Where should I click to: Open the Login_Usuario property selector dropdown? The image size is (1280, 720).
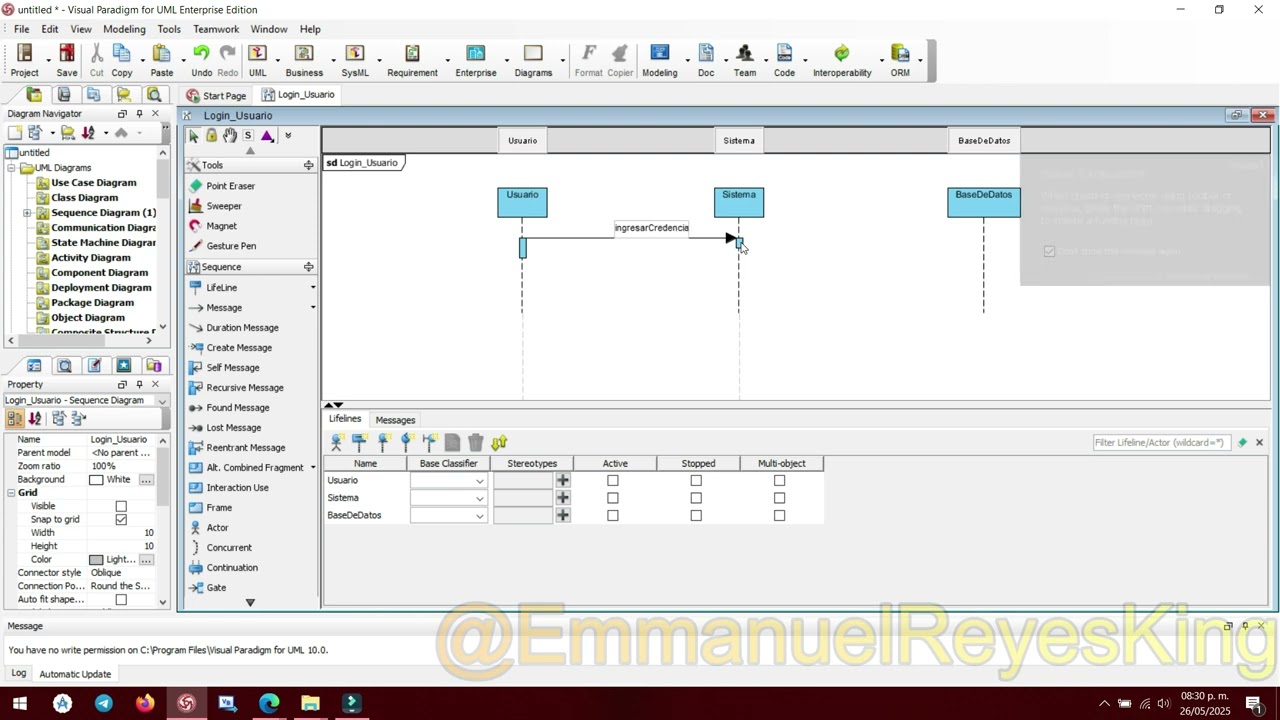pyautogui.click(x=161, y=401)
